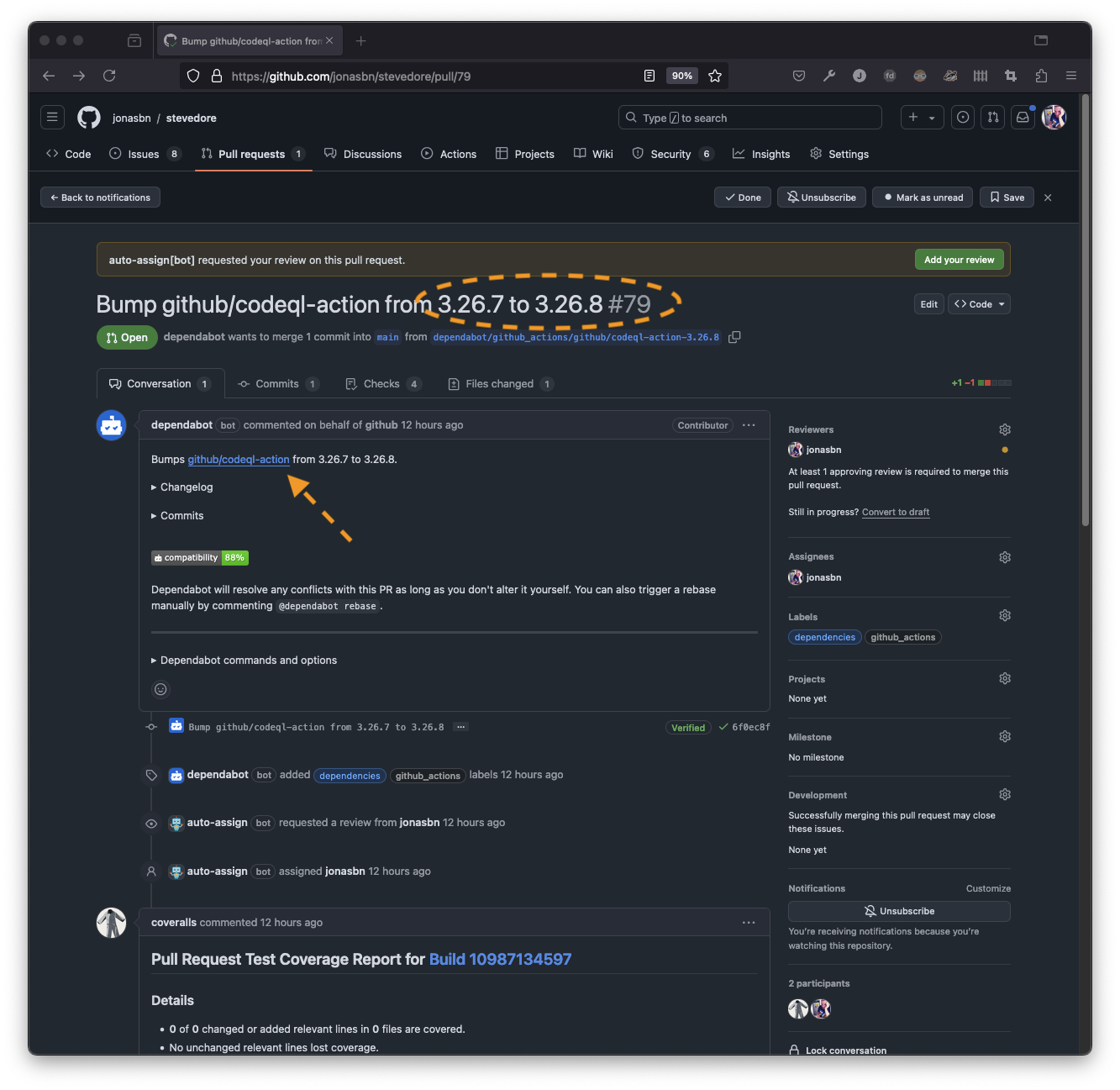Click Mark as unread button

pyautogui.click(x=923, y=197)
